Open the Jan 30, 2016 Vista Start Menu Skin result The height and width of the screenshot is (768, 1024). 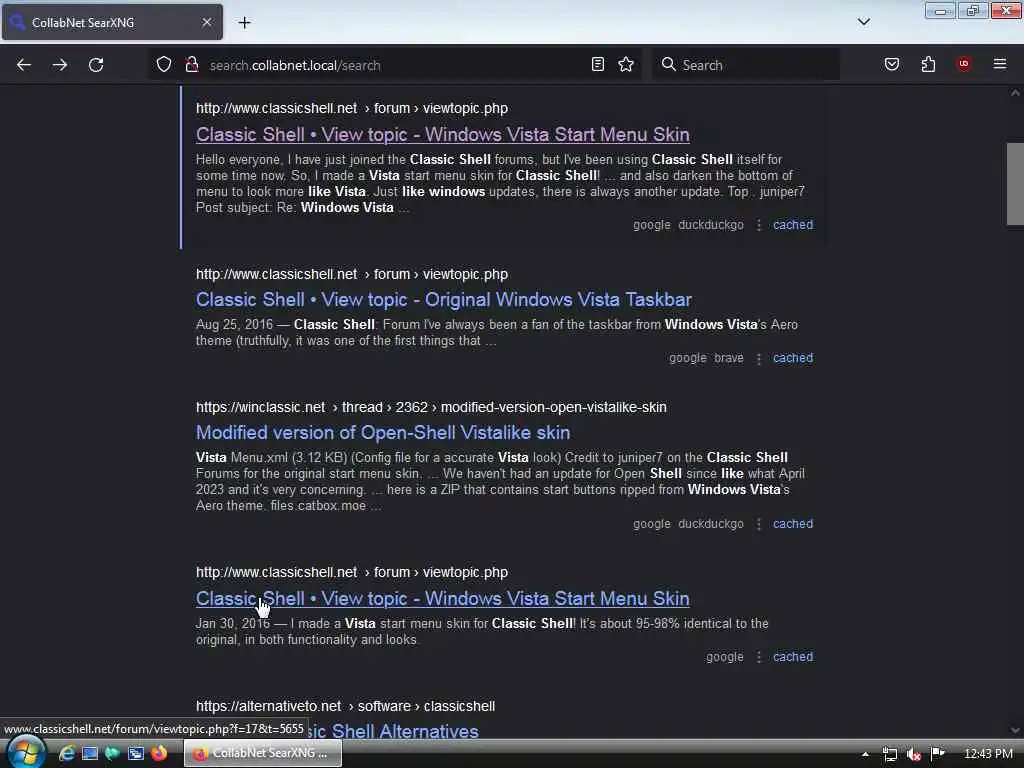pyautogui.click(x=443, y=599)
